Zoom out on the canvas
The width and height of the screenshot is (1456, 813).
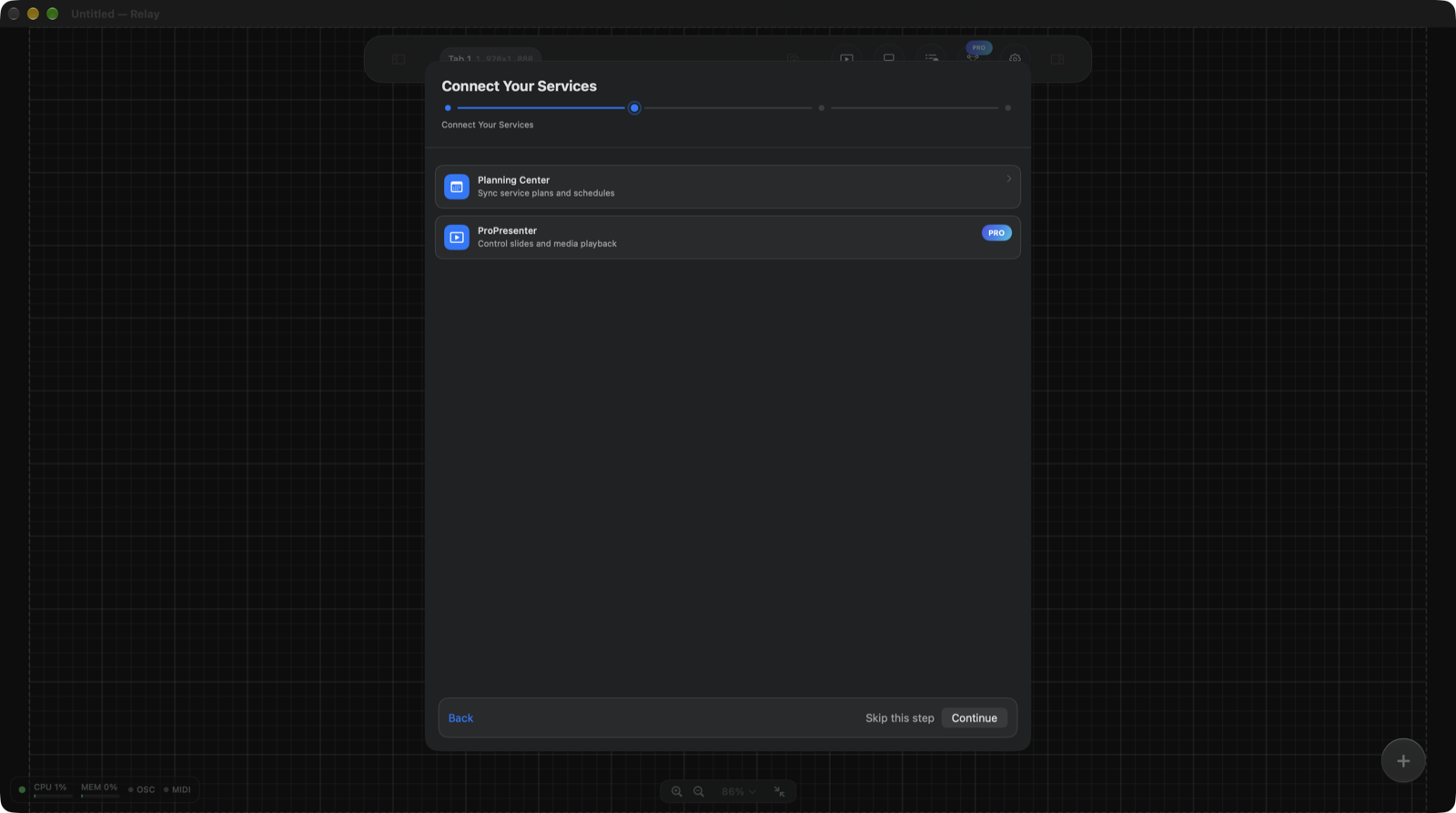(699, 791)
